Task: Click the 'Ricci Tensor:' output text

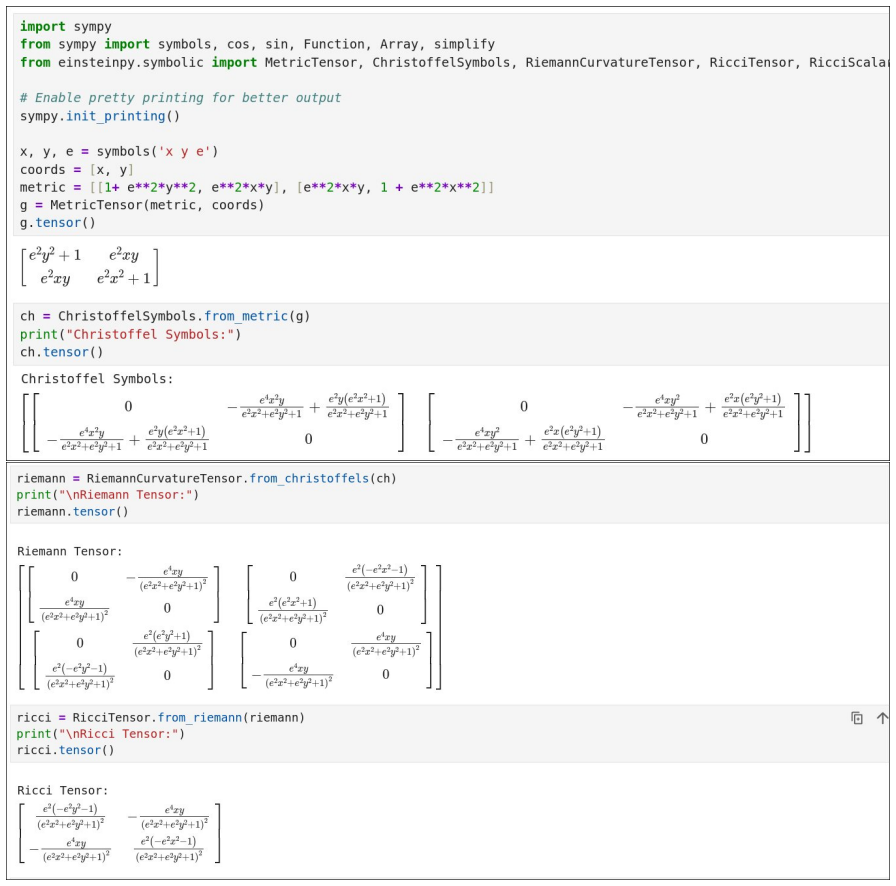Action: (x=62, y=791)
